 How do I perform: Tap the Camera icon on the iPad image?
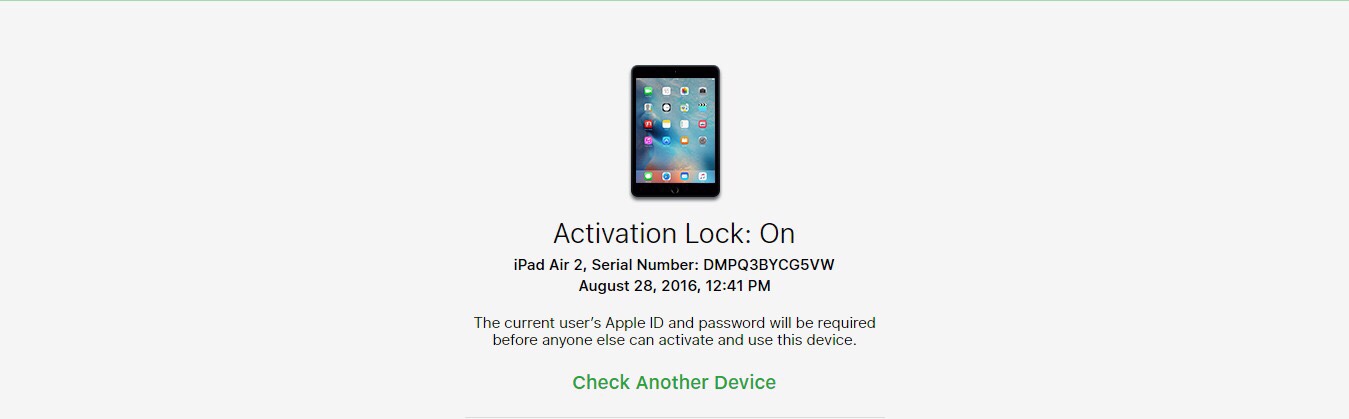click(x=703, y=91)
